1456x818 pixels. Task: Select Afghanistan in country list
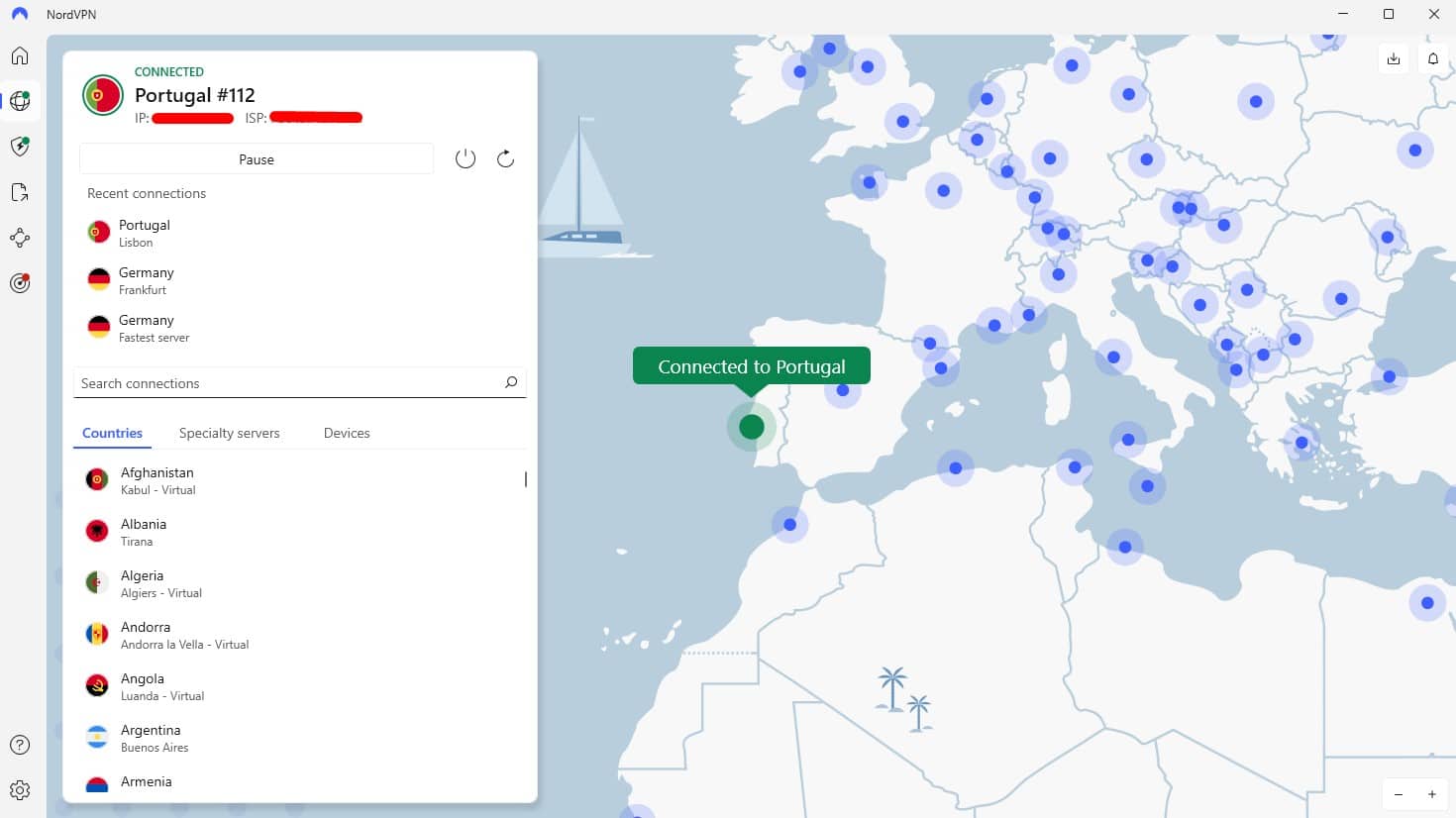[299, 480]
